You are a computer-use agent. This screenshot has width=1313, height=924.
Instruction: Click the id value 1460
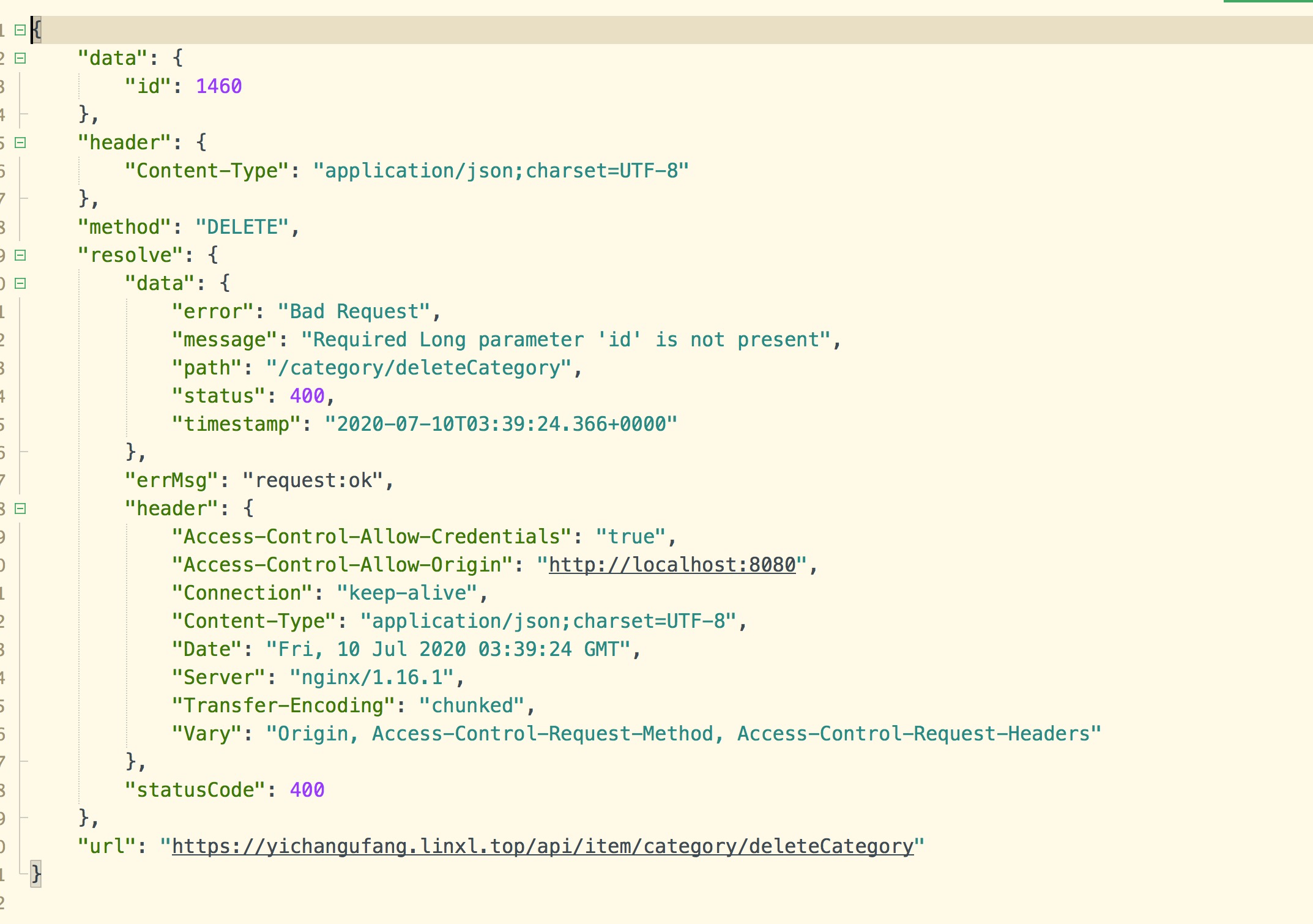pos(218,86)
